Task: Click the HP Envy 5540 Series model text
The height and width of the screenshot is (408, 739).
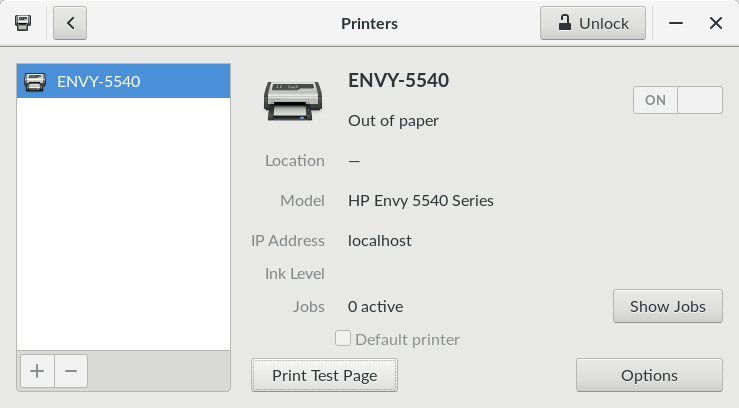Action: [420, 201]
